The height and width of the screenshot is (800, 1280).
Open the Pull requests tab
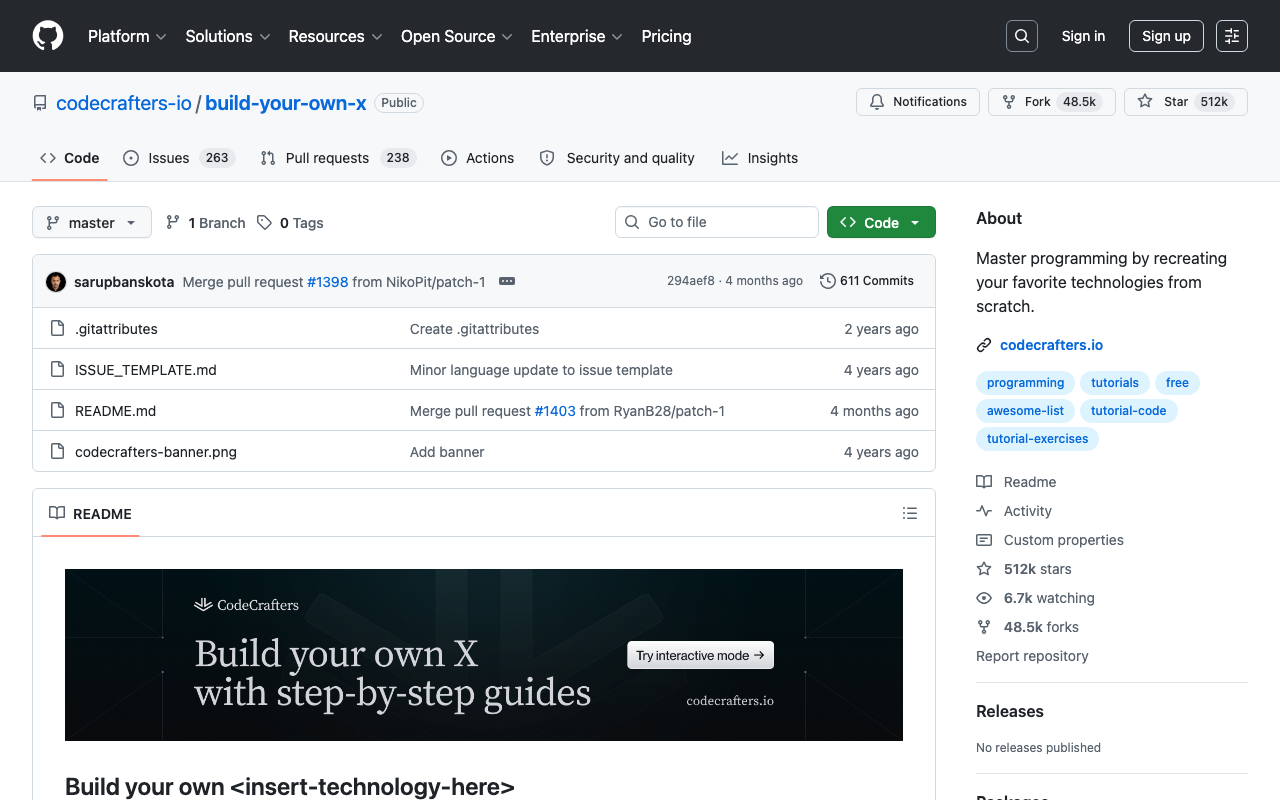(337, 158)
